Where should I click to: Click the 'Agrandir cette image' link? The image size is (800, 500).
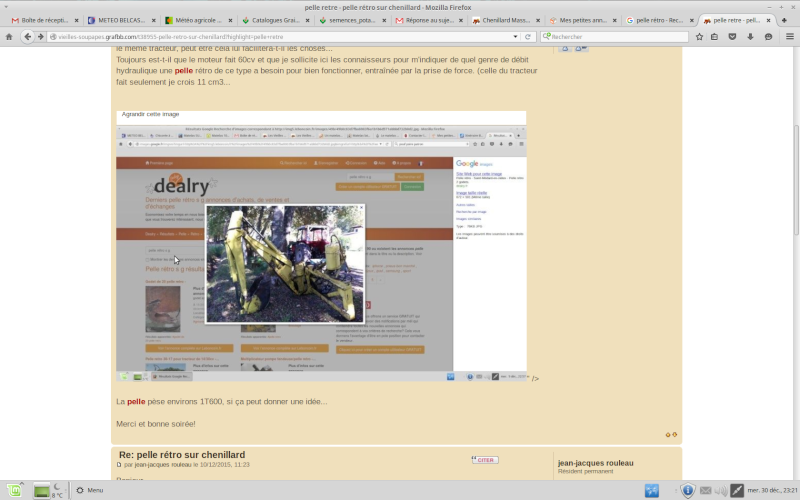tap(151, 114)
